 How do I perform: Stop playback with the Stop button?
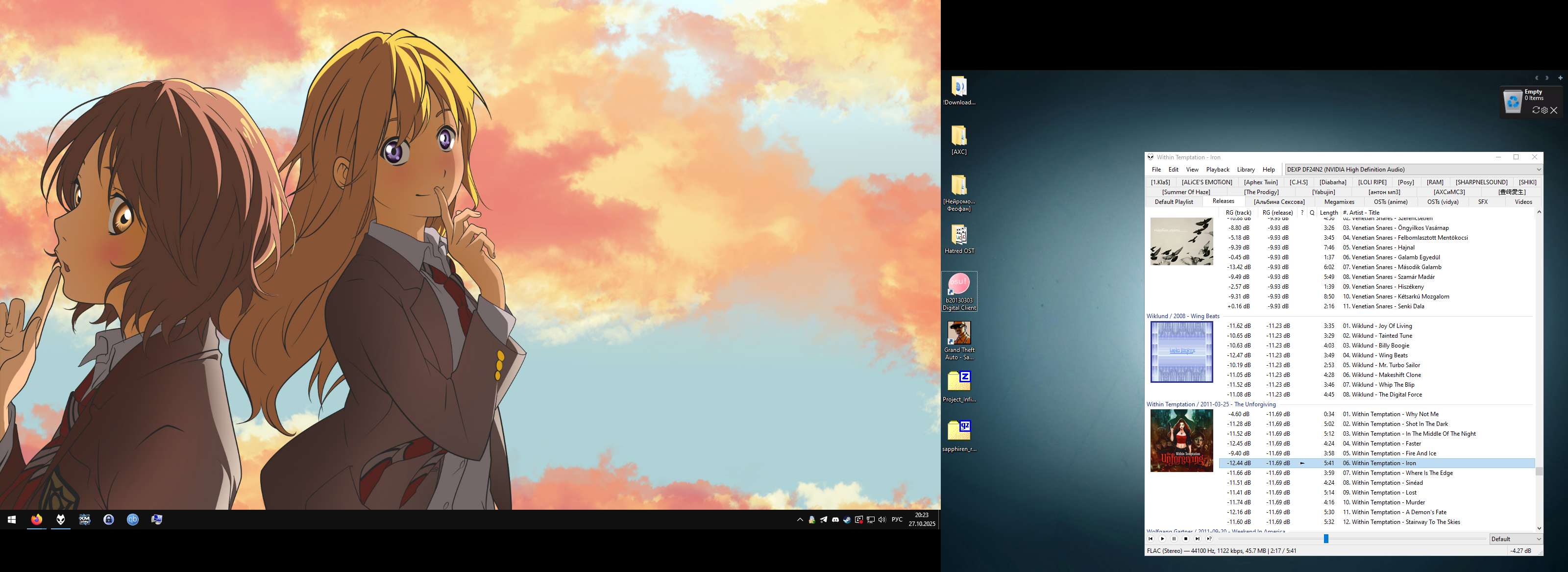point(1186,539)
